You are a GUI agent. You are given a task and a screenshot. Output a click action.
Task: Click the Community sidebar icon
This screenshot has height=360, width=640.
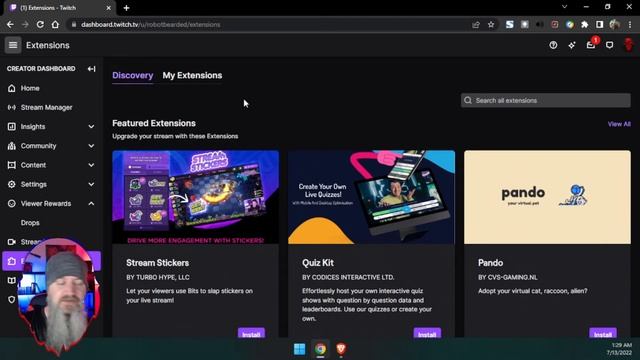coord(11,146)
